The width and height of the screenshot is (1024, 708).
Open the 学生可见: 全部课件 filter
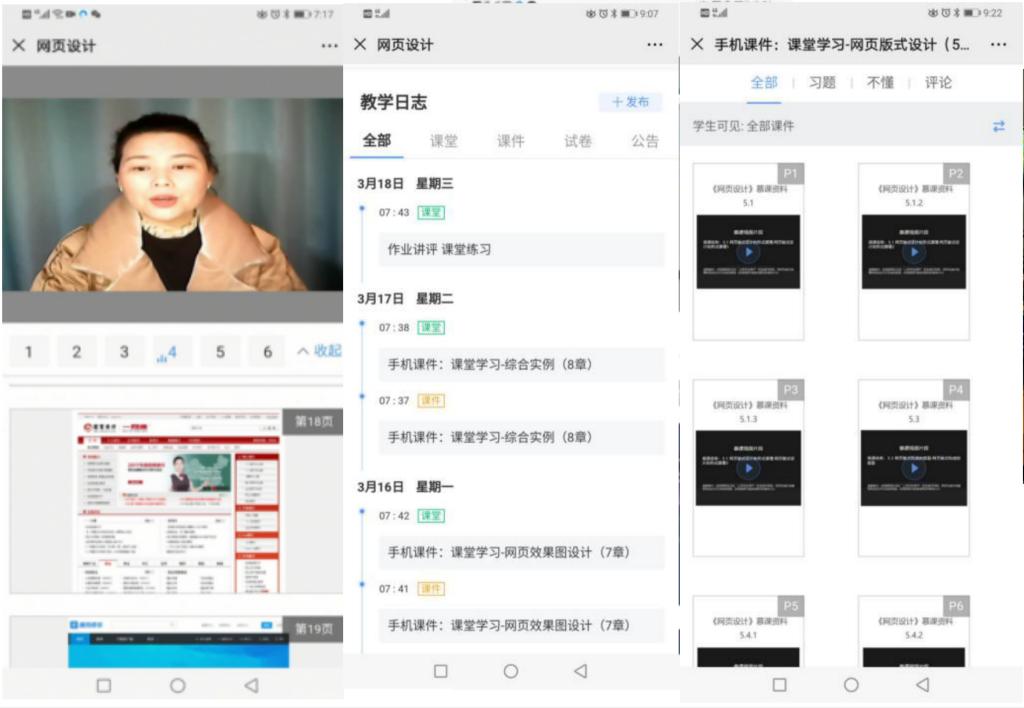click(x=744, y=126)
